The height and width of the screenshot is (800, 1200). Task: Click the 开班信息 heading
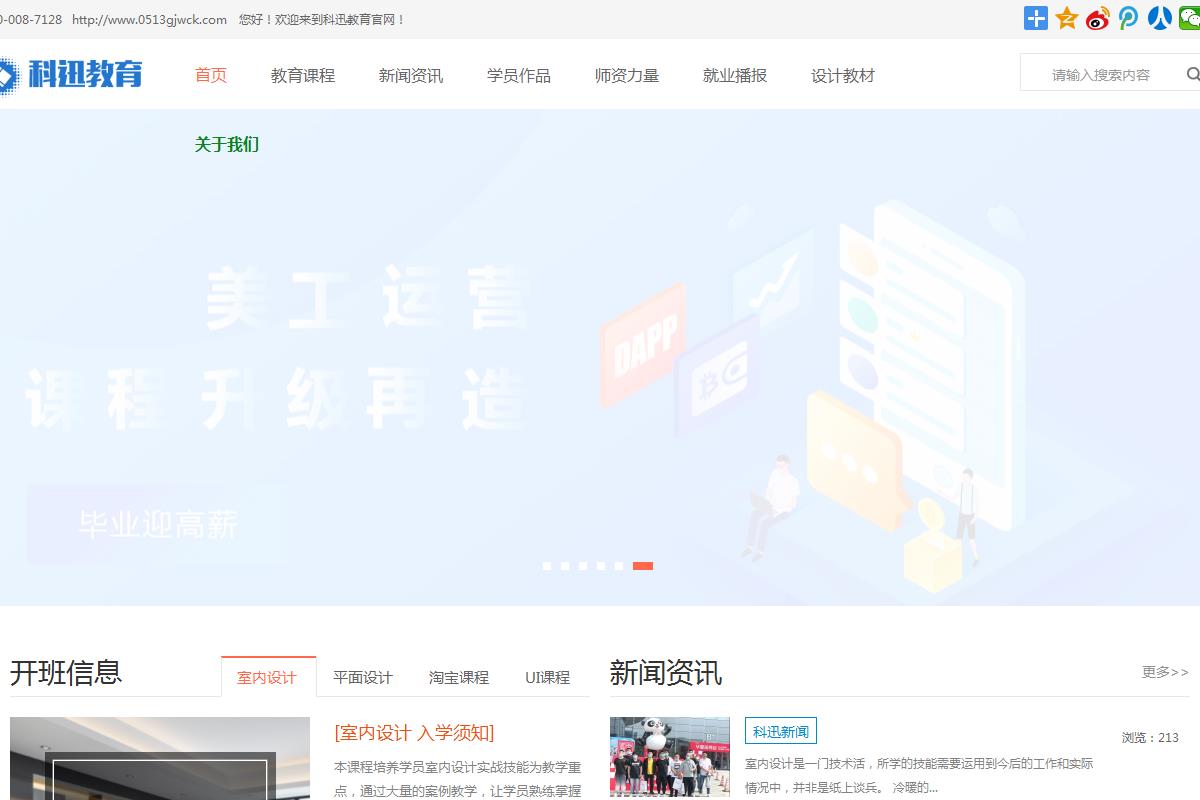coord(66,672)
